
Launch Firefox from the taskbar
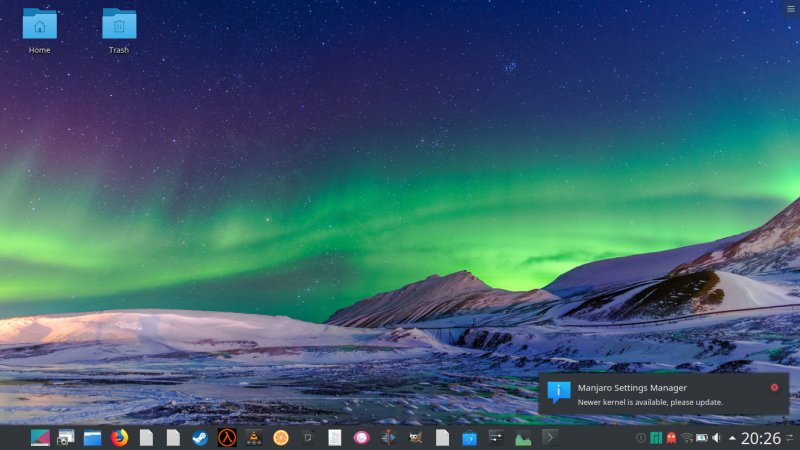pos(119,438)
